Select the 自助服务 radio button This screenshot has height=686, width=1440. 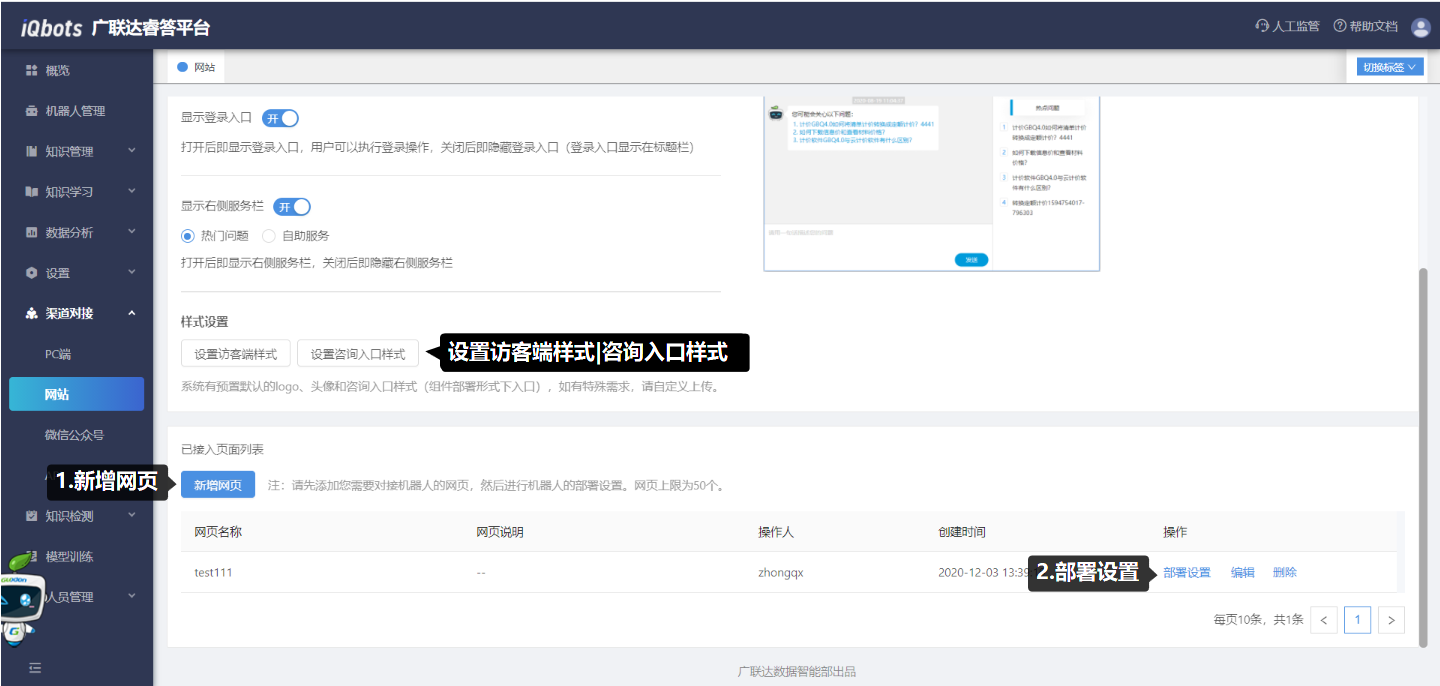[269, 236]
